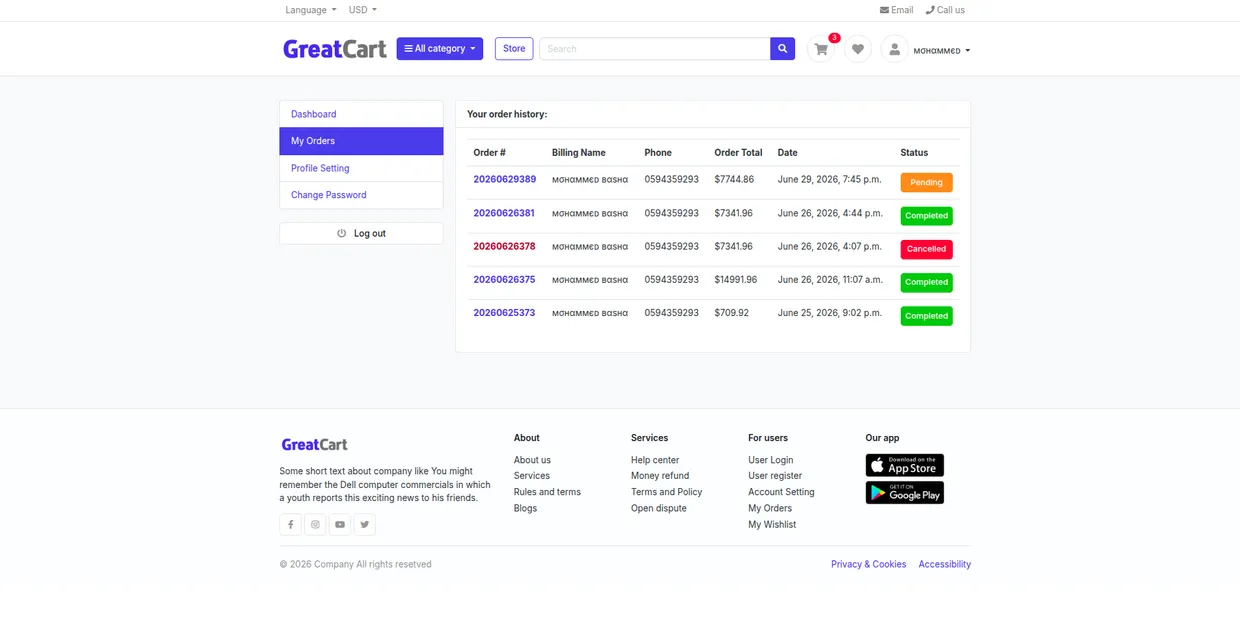Open cancelled order 20260626378
Viewport: 1240px width, 625px height.
[x=504, y=246]
